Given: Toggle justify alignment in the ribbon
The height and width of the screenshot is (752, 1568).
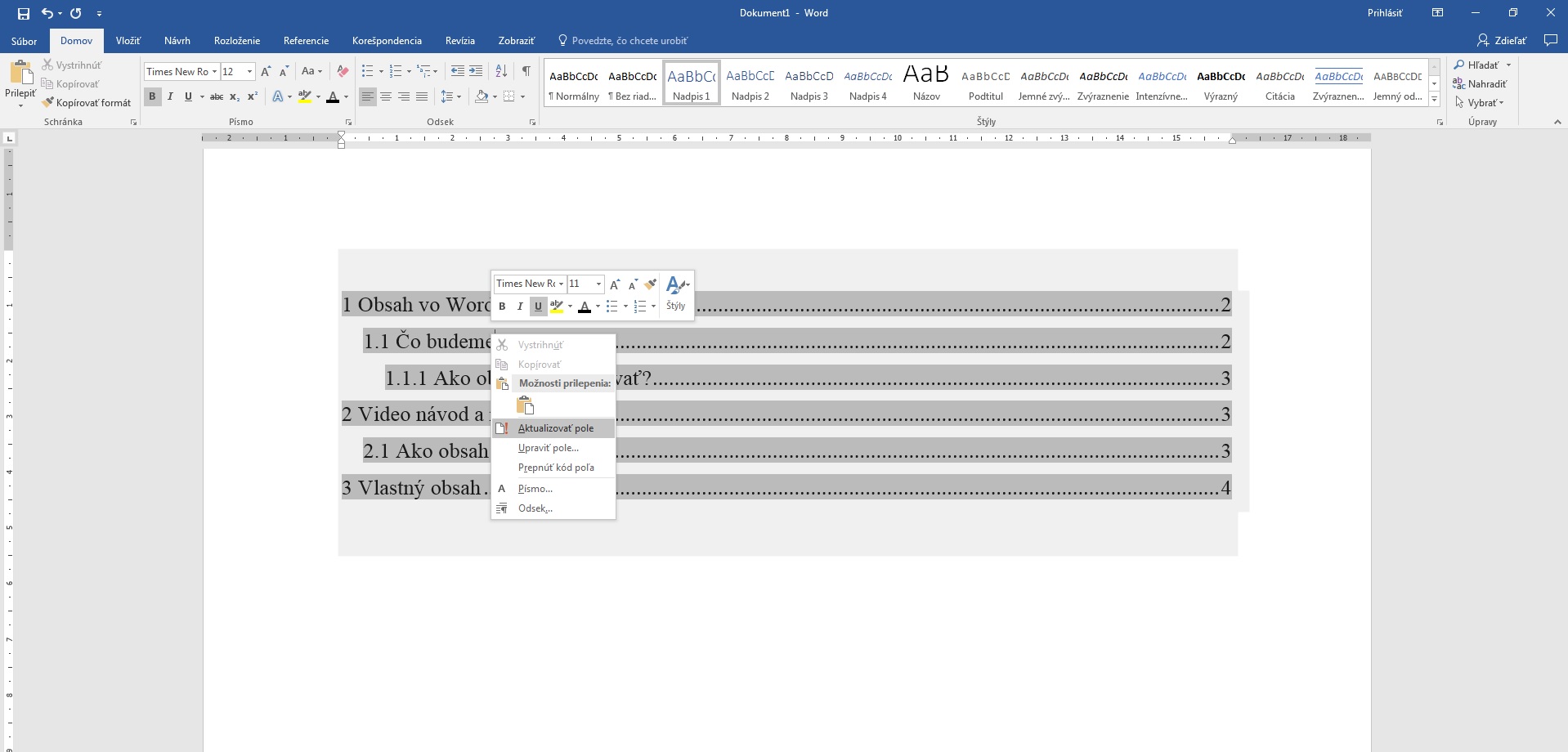Looking at the screenshot, I should click(422, 96).
